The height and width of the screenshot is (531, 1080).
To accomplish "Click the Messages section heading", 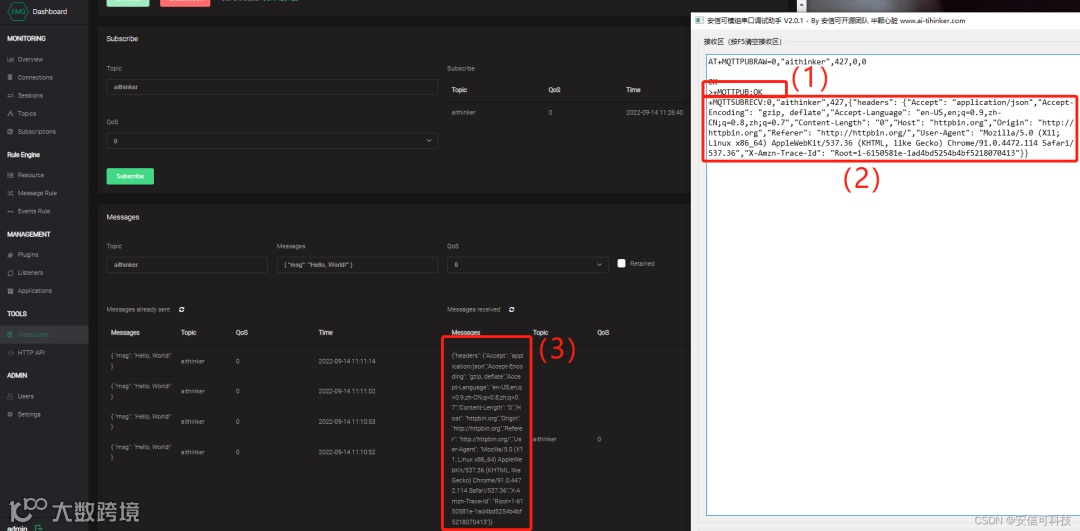I will (x=123, y=217).
